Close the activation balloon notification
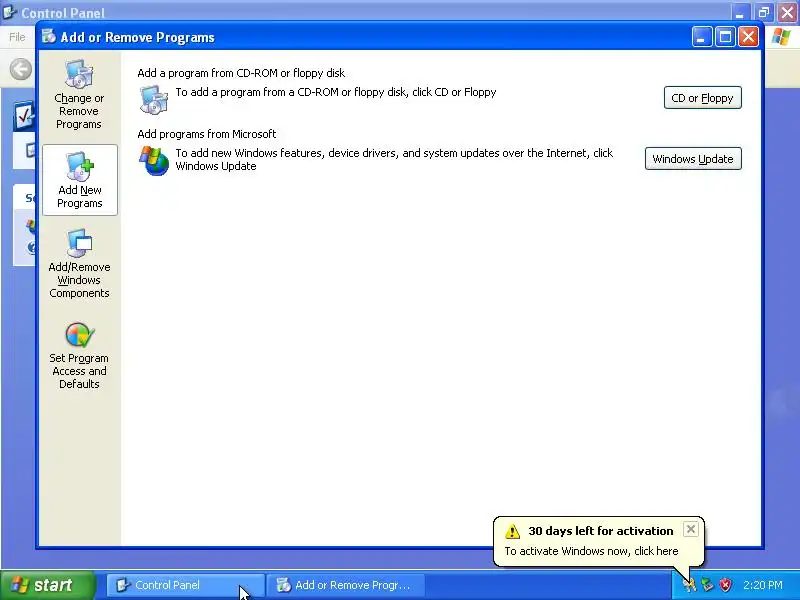Image resolution: width=800 pixels, height=600 pixels. tap(690, 529)
